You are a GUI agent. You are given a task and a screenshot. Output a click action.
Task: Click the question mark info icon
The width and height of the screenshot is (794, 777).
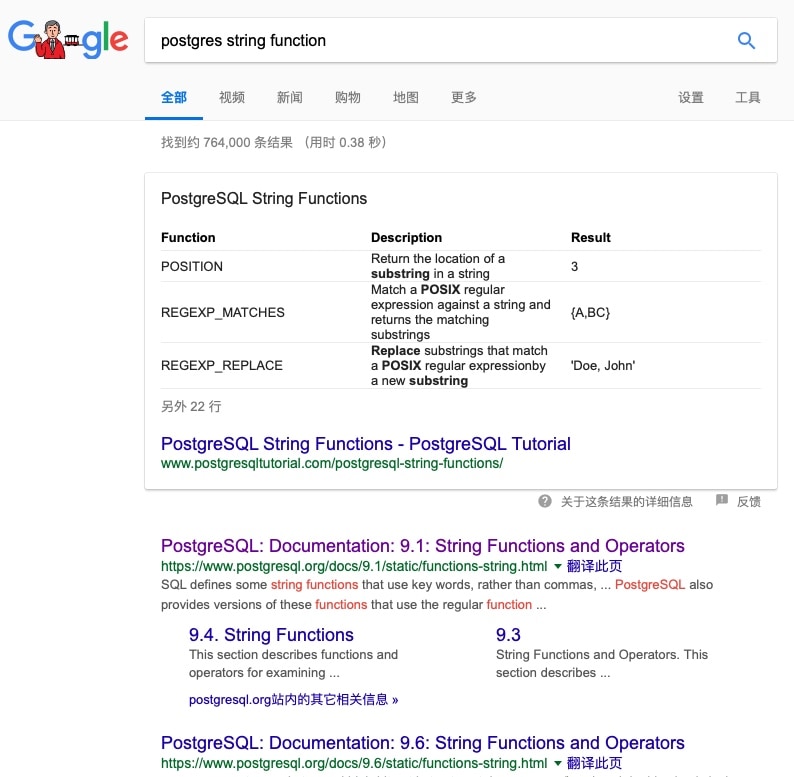545,501
